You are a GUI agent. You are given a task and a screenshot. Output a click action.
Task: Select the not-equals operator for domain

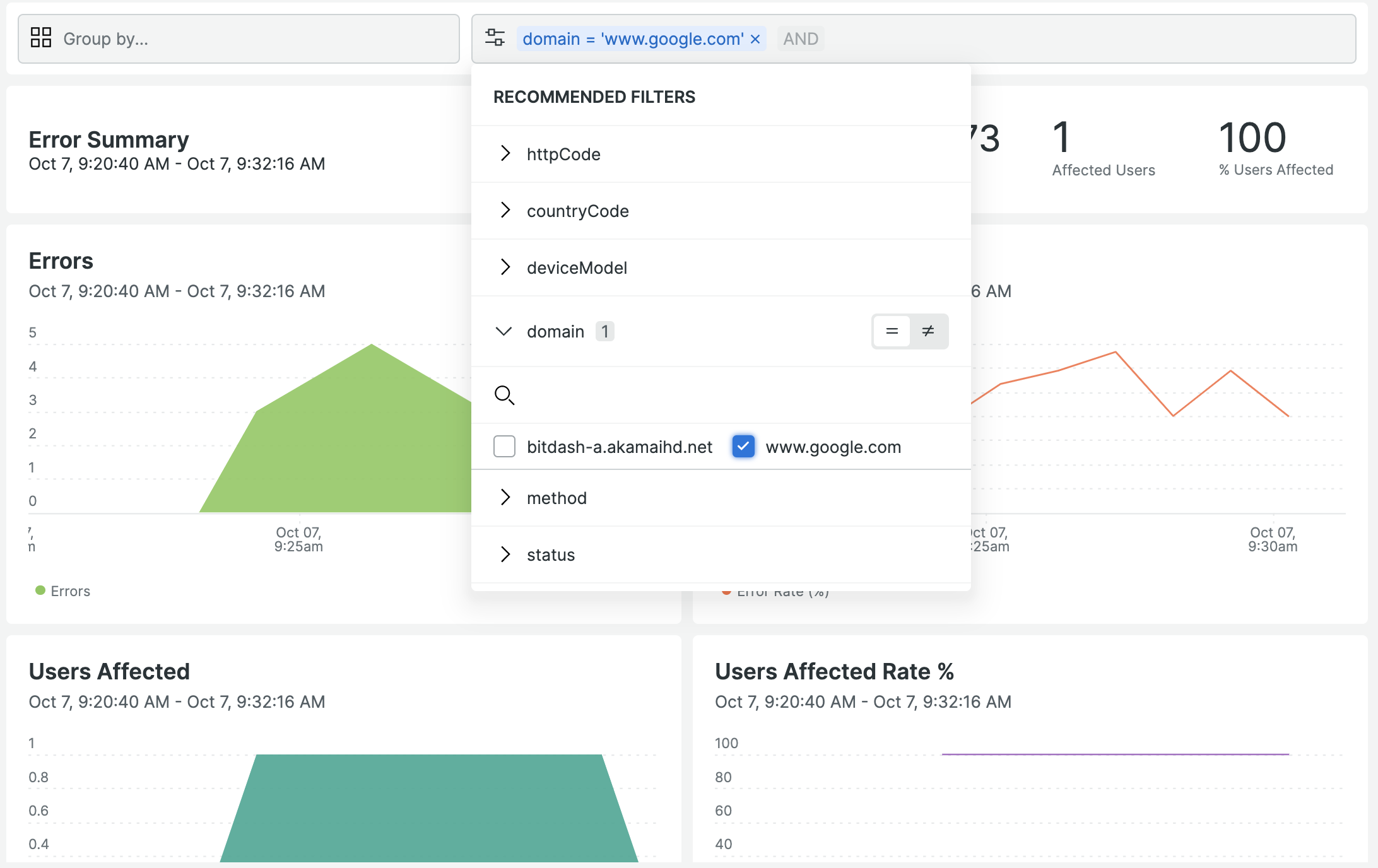point(928,331)
